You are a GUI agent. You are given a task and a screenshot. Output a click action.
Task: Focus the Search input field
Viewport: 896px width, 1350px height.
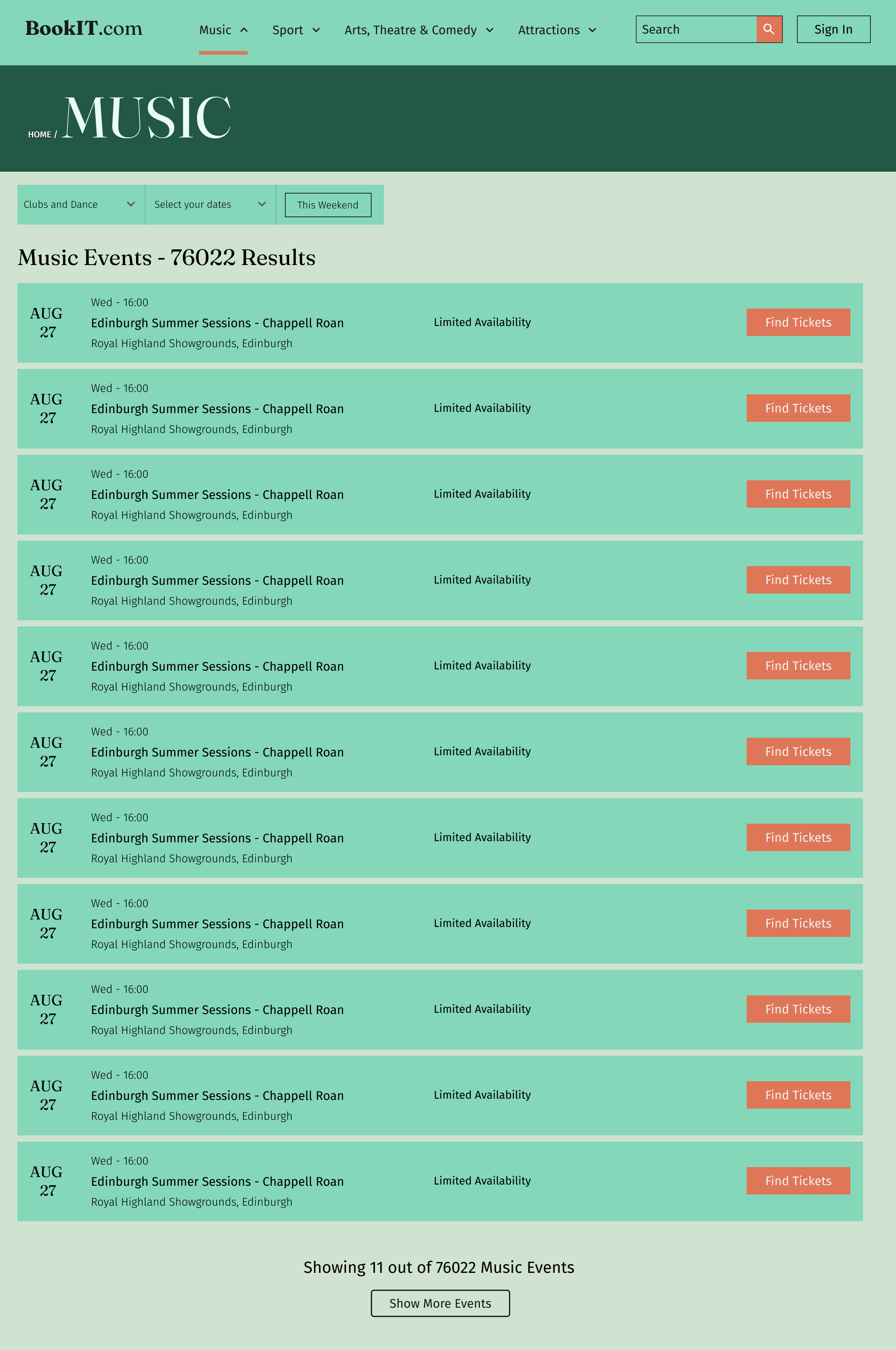[696, 29]
